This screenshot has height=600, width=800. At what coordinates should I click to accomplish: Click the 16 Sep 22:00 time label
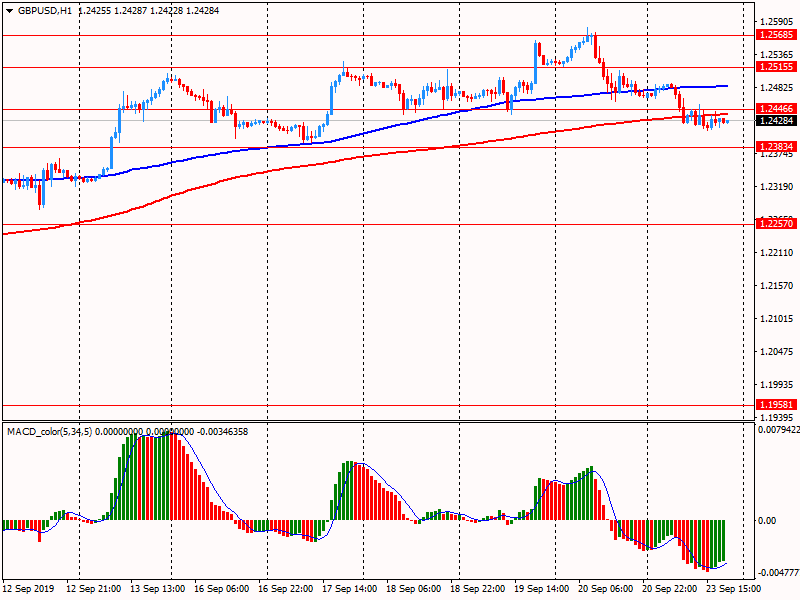tap(286, 589)
